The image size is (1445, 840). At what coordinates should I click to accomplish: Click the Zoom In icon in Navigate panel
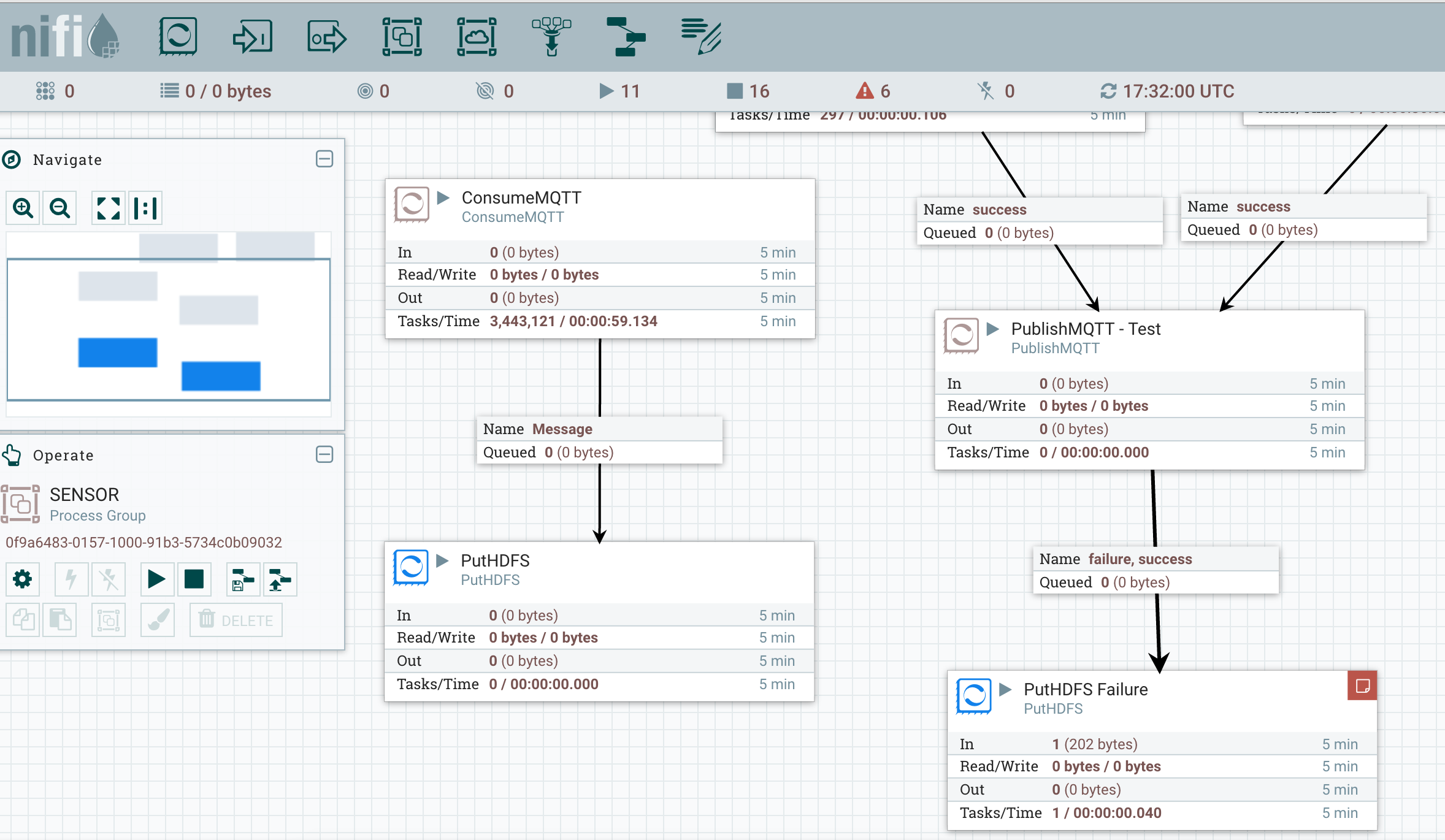click(x=22, y=208)
